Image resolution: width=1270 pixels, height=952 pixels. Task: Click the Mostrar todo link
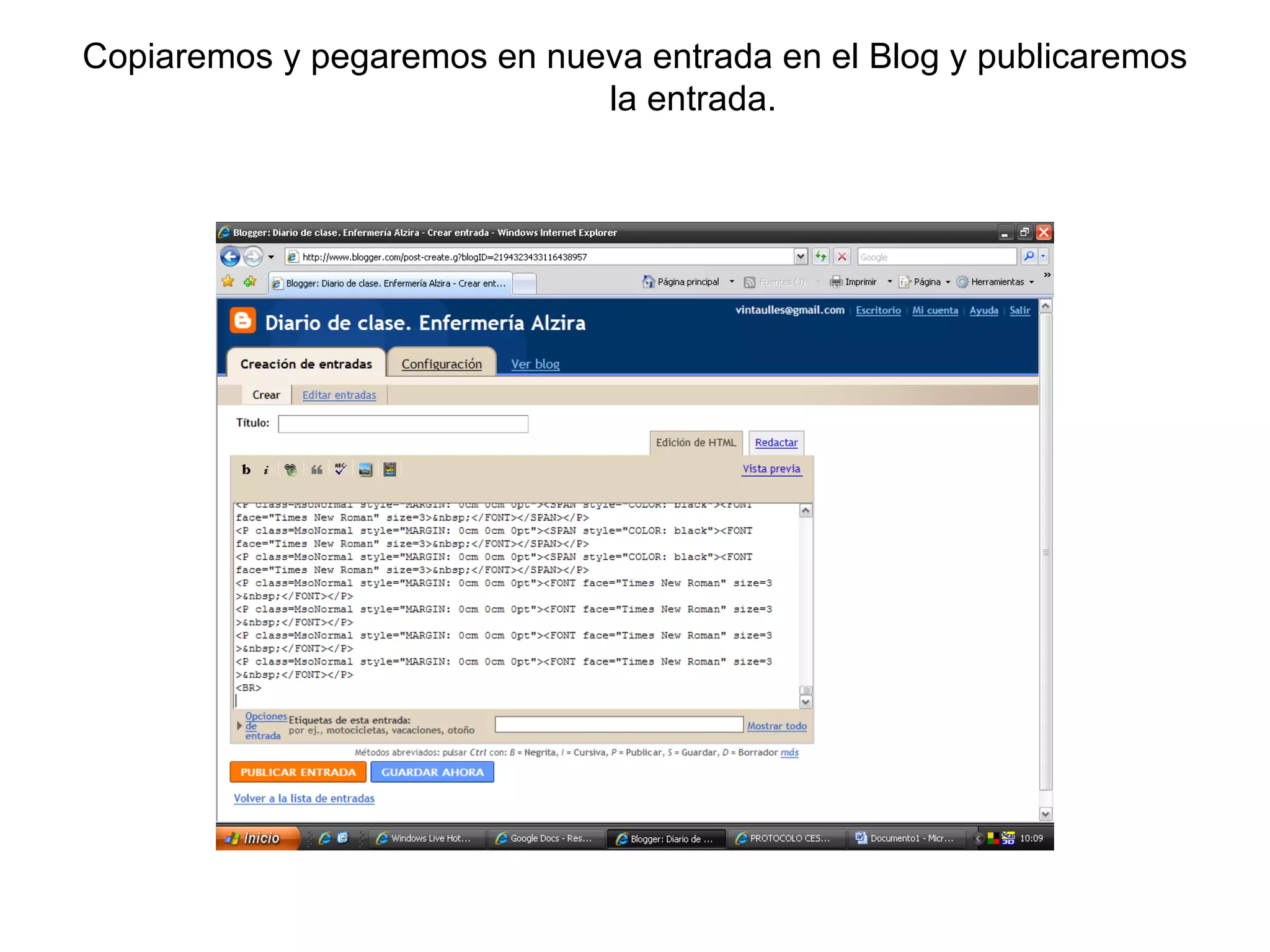tap(776, 726)
